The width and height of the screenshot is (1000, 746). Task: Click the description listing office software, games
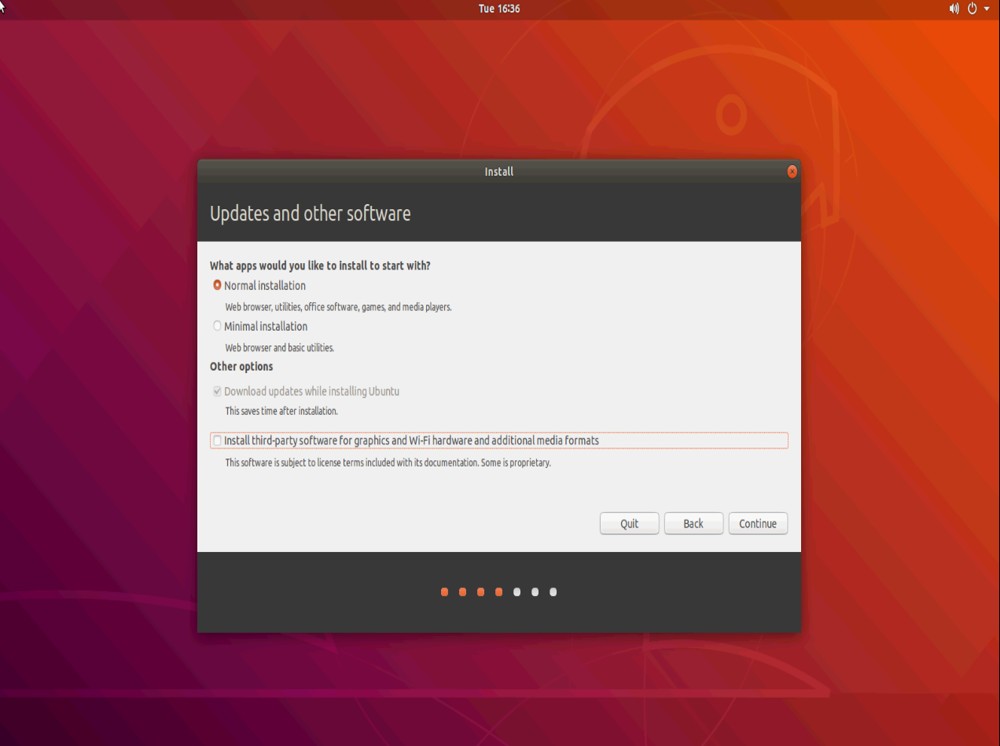point(338,307)
